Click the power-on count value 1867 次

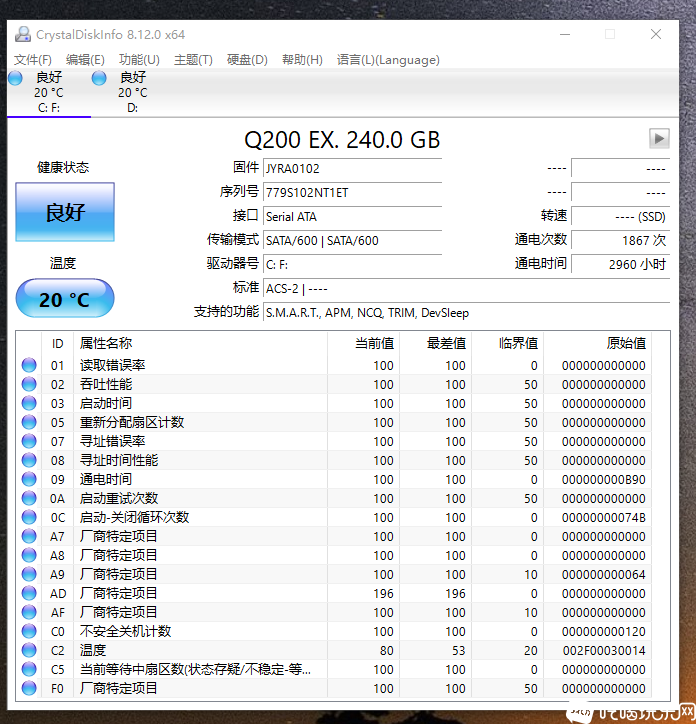click(621, 240)
